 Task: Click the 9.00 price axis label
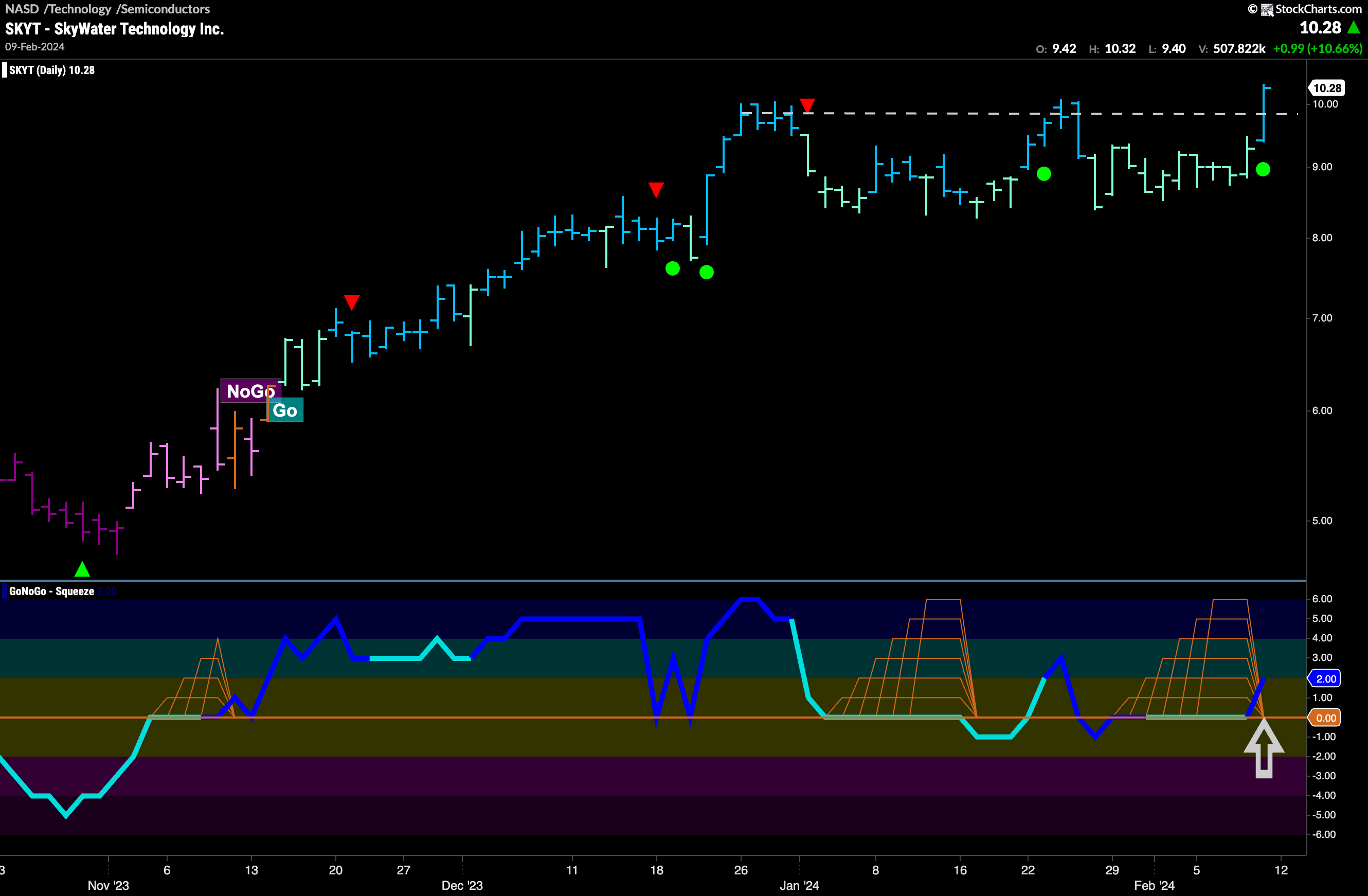[x=1322, y=167]
